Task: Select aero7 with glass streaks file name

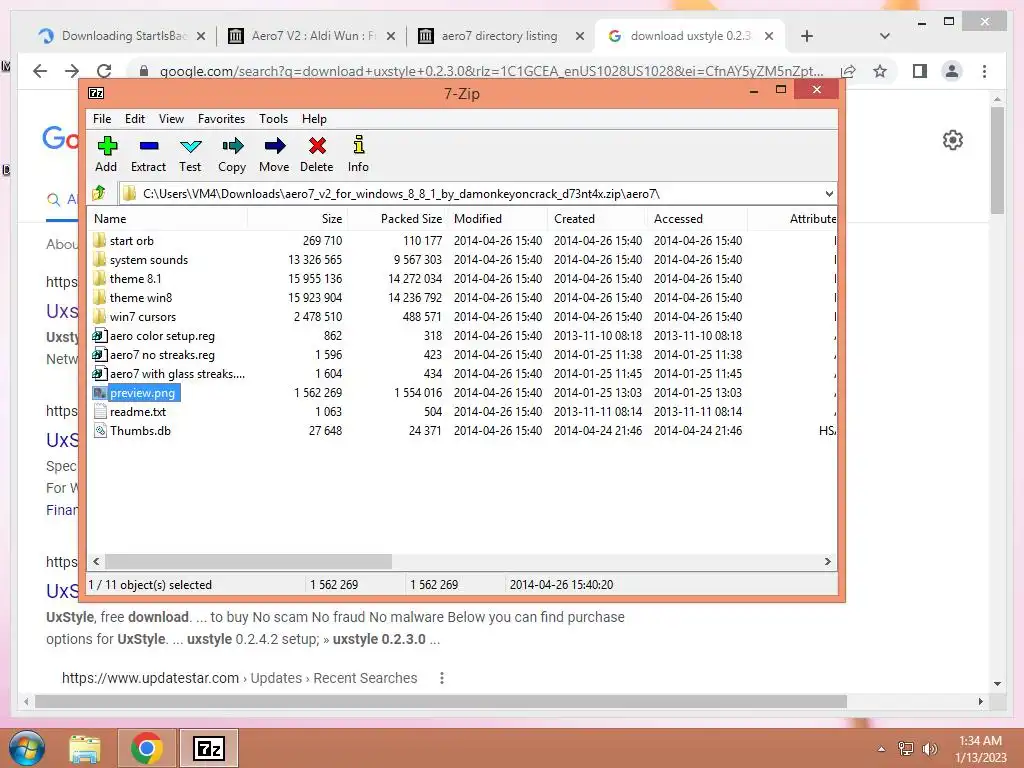Action: [x=177, y=374]
